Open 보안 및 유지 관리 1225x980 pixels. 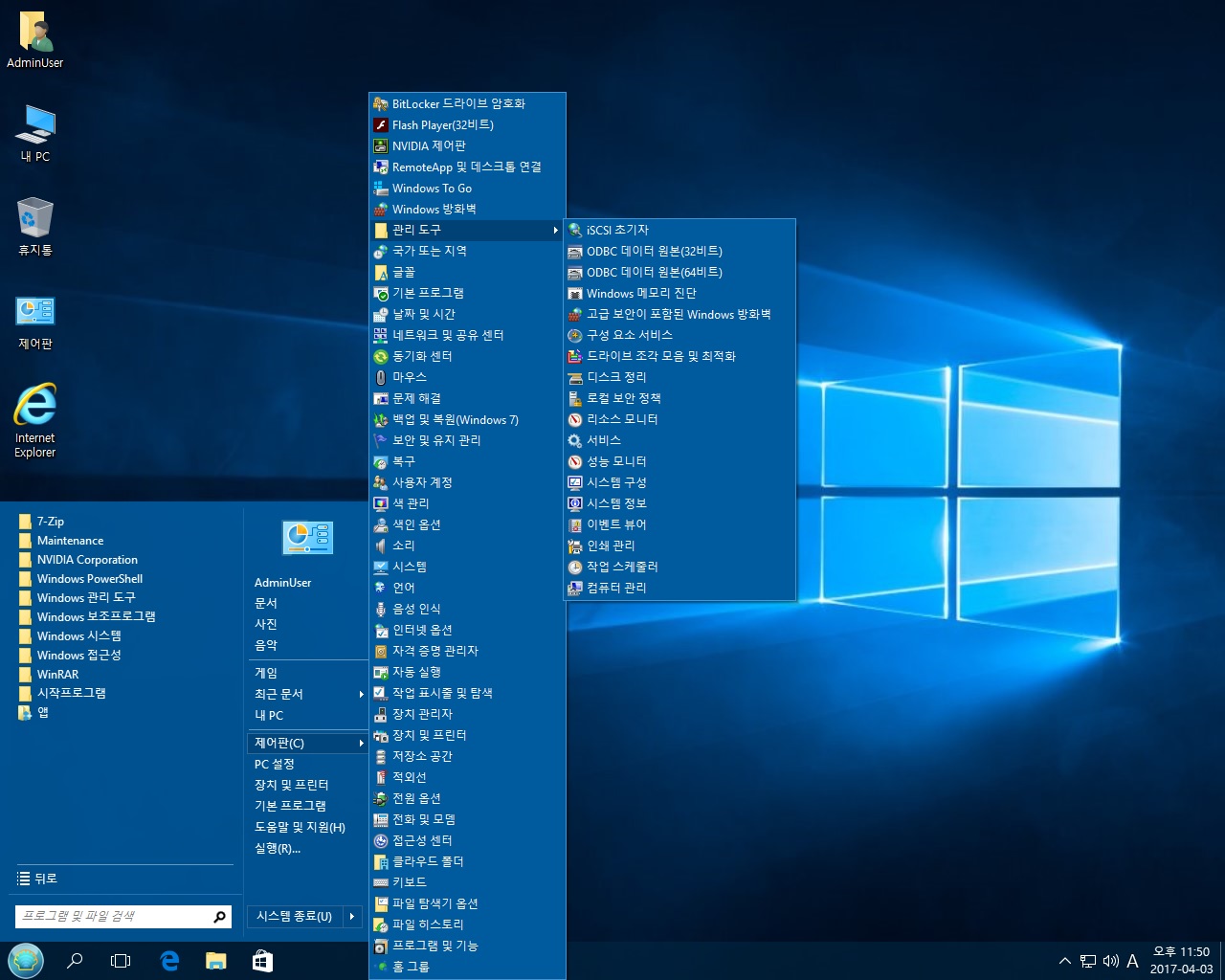(x=467, y=440)
